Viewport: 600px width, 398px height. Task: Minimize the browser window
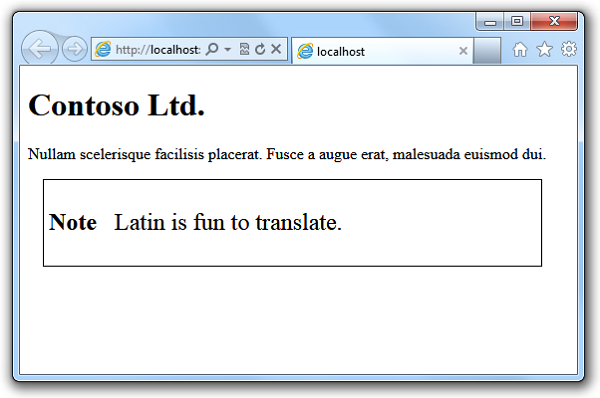click(490, 22)
